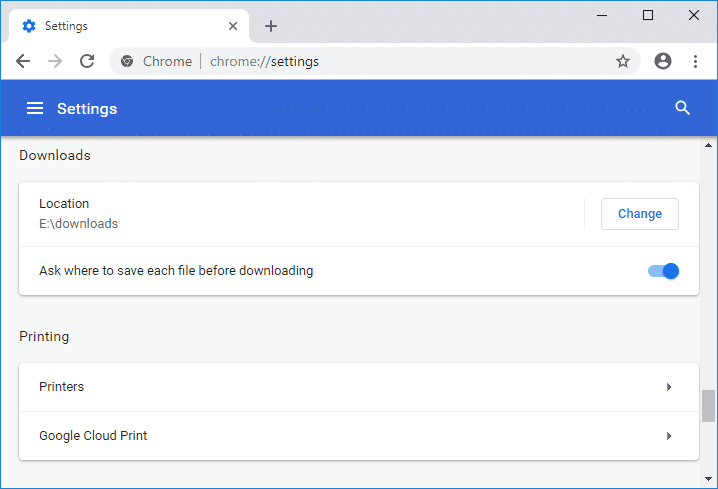
Task: Click the forward navigation arrow
Action: [x=55, y=61]
